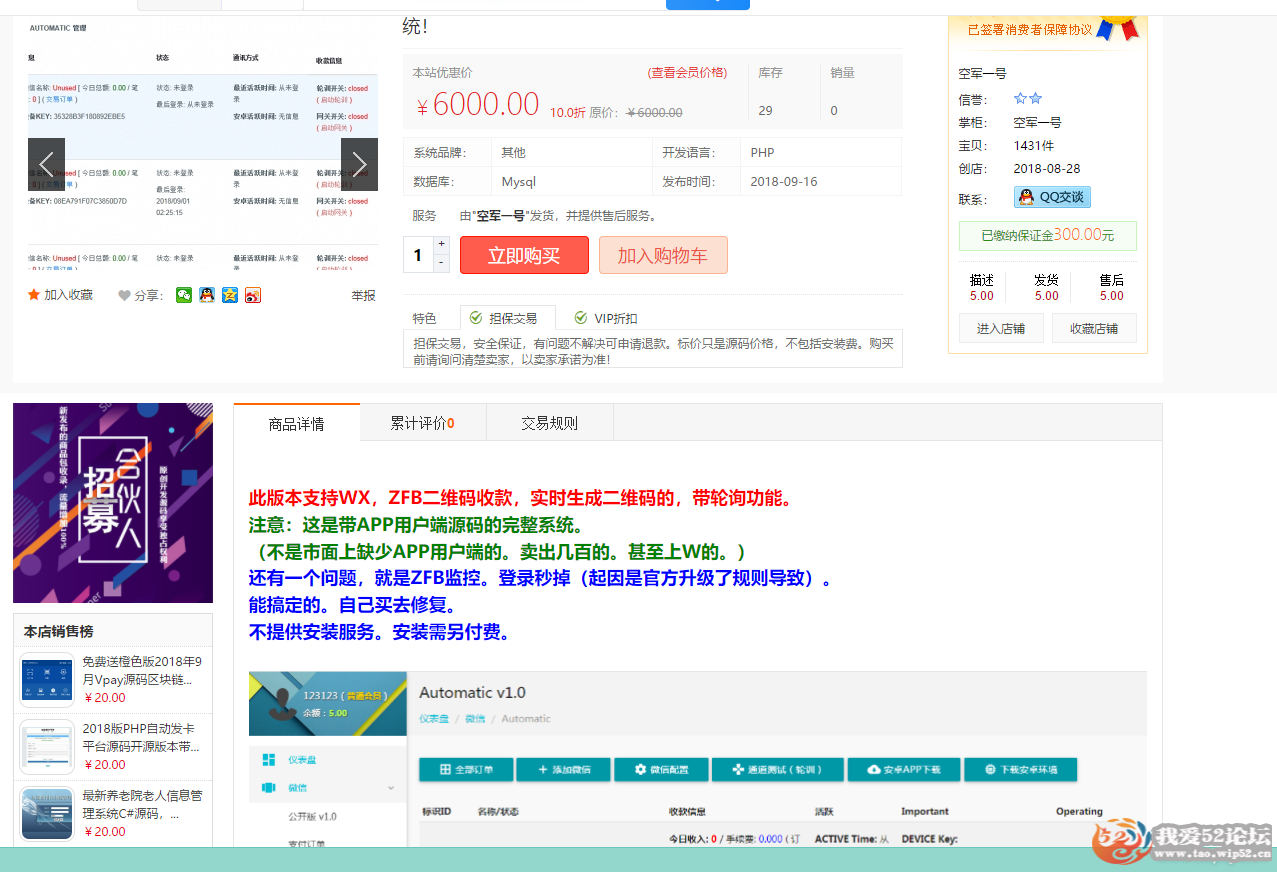Share the product via Weibo icon

point(253,295)
